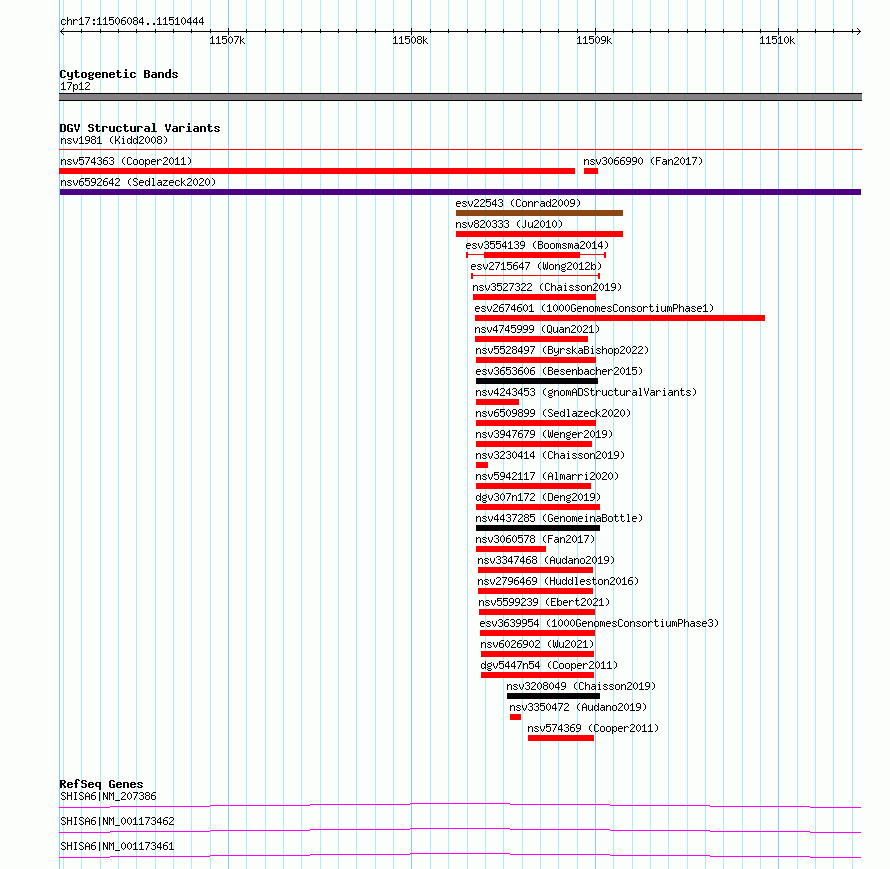Select the nsv5599239 (Ebert2021) label
Viewport: 890px width, 869px height.
[x=544, y=602]
